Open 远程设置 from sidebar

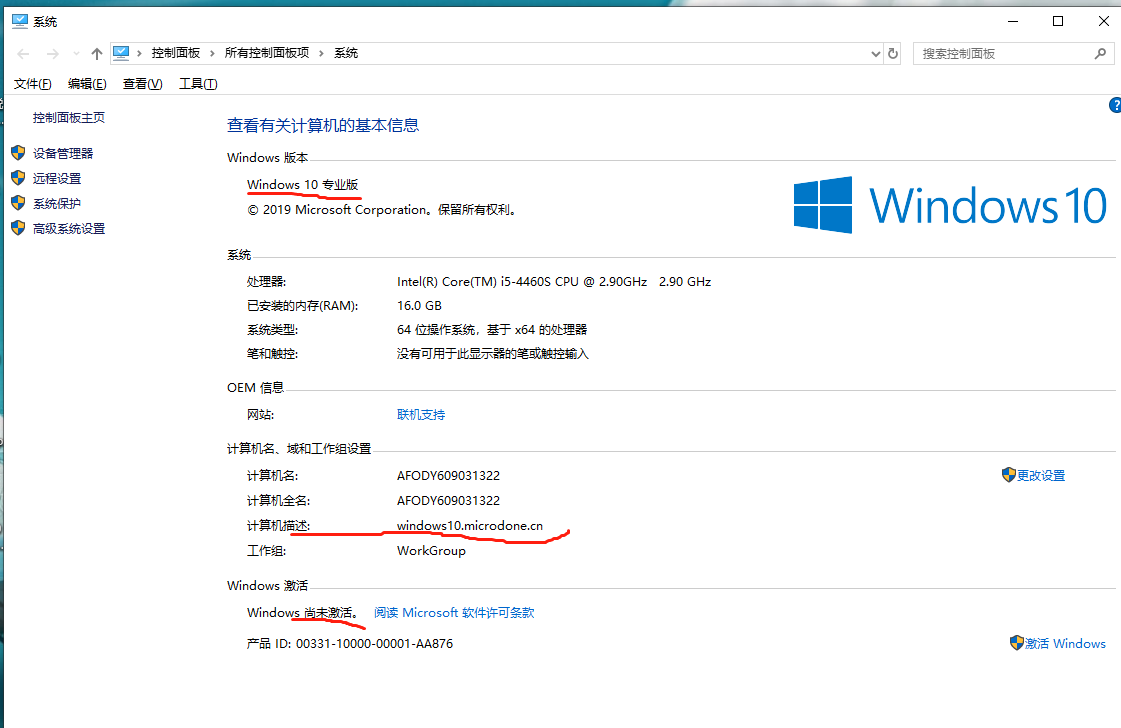click(57, 178)
